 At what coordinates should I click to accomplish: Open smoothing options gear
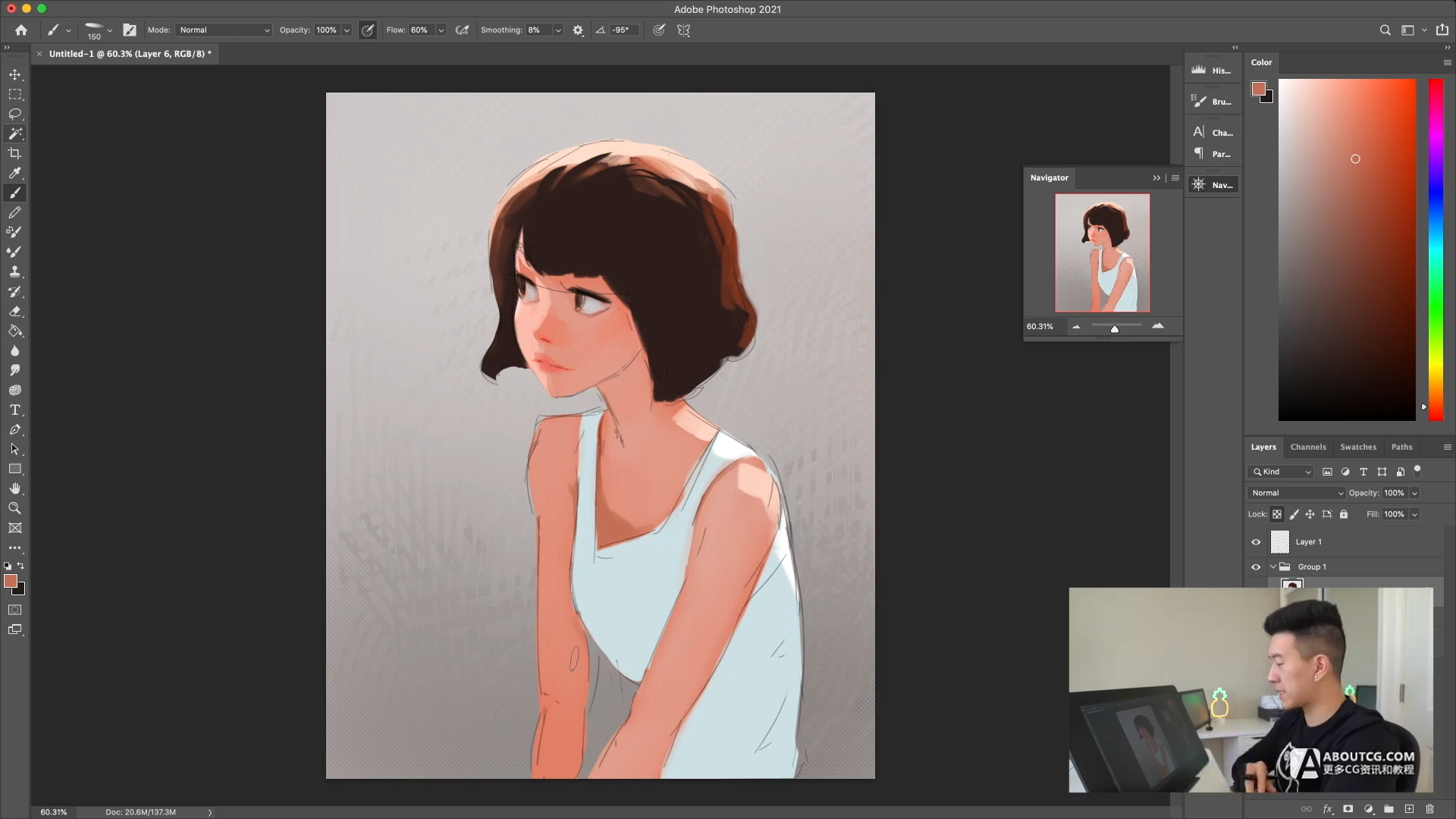578,30
